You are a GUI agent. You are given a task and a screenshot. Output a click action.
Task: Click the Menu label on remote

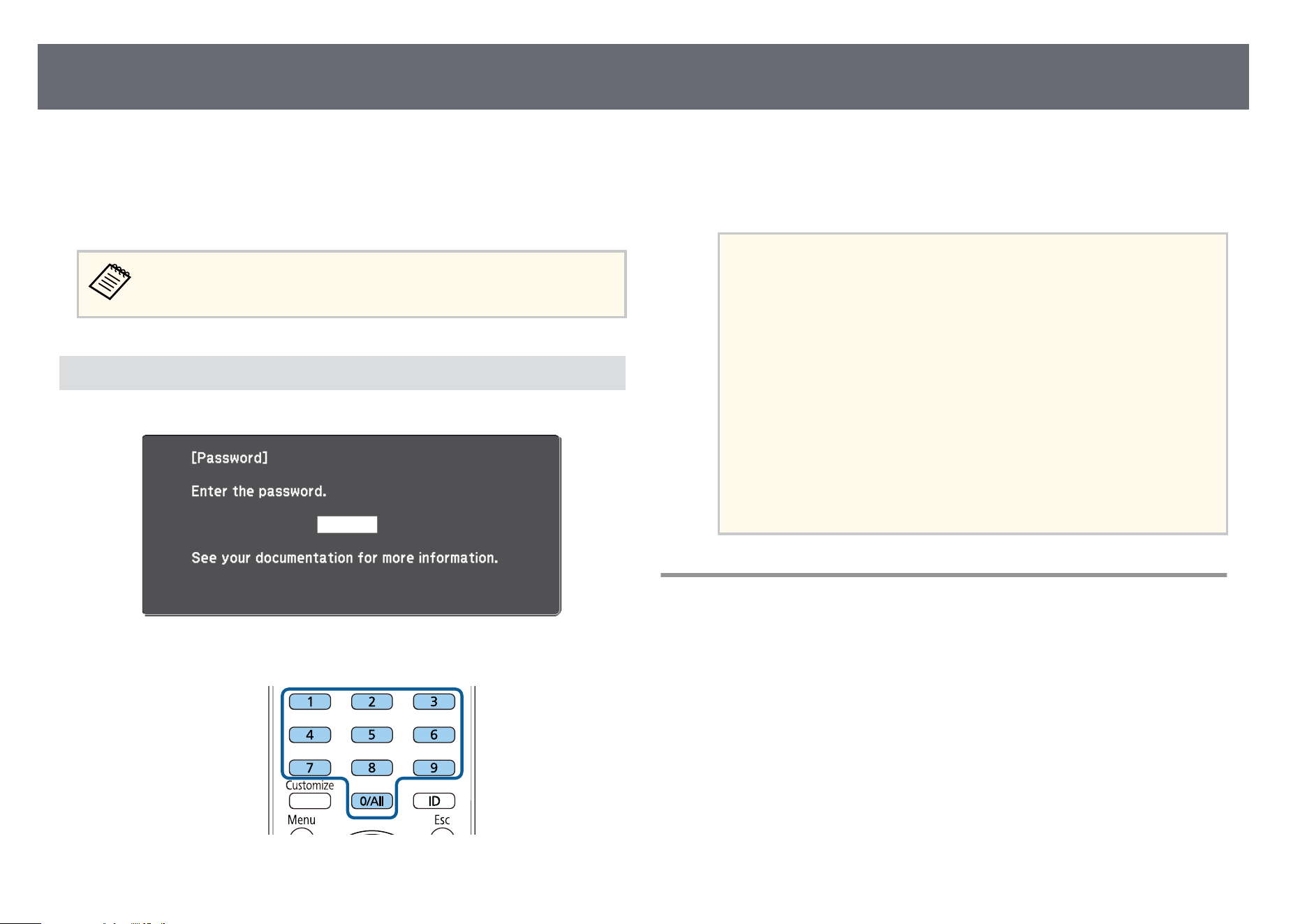coord(302,820)
